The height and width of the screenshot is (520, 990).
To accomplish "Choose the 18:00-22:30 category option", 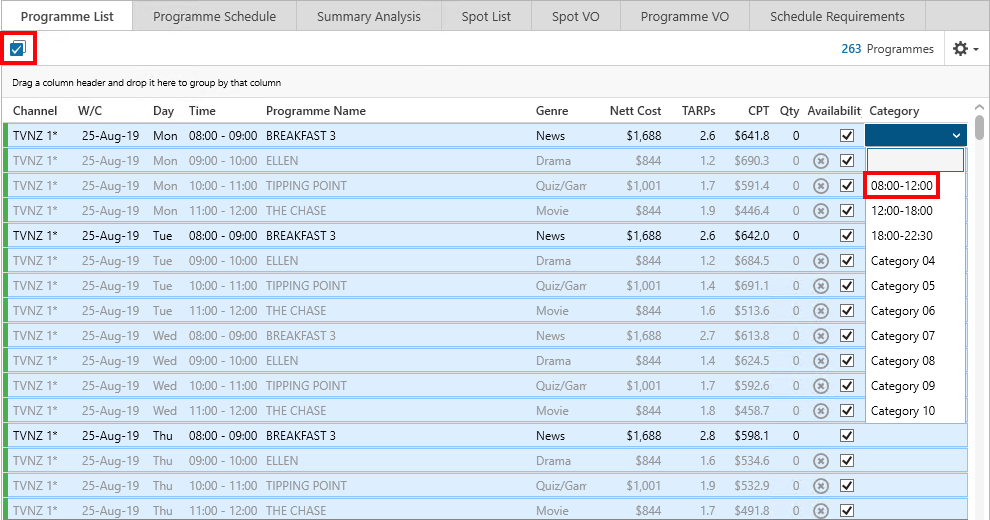I will pos(902,235).
